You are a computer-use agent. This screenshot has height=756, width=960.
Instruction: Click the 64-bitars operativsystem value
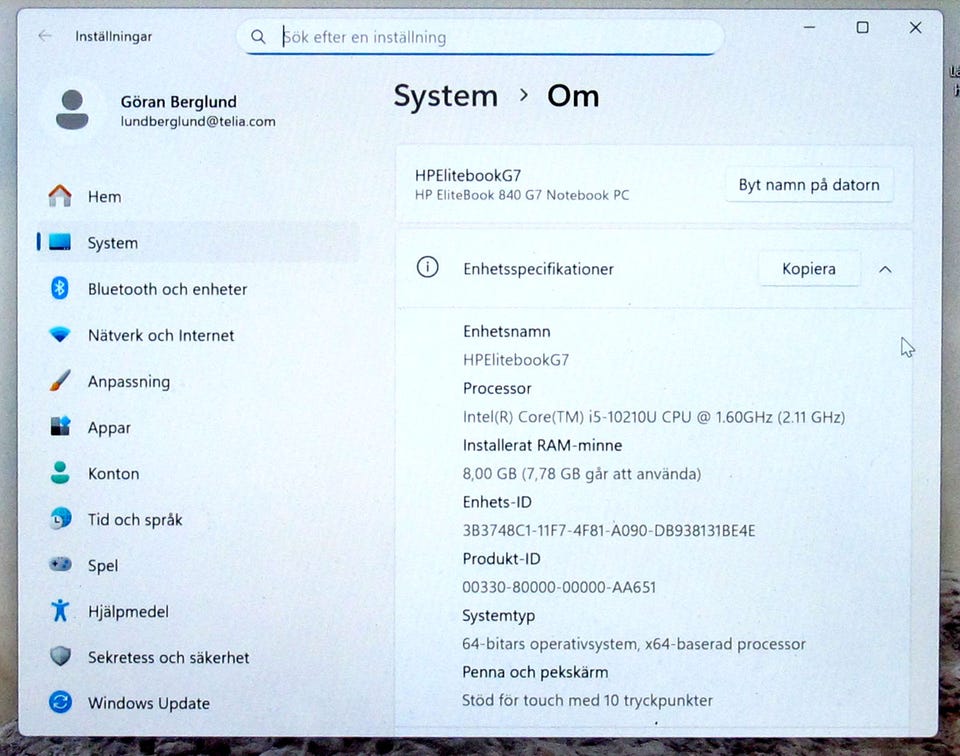click(x=634, y=644)
